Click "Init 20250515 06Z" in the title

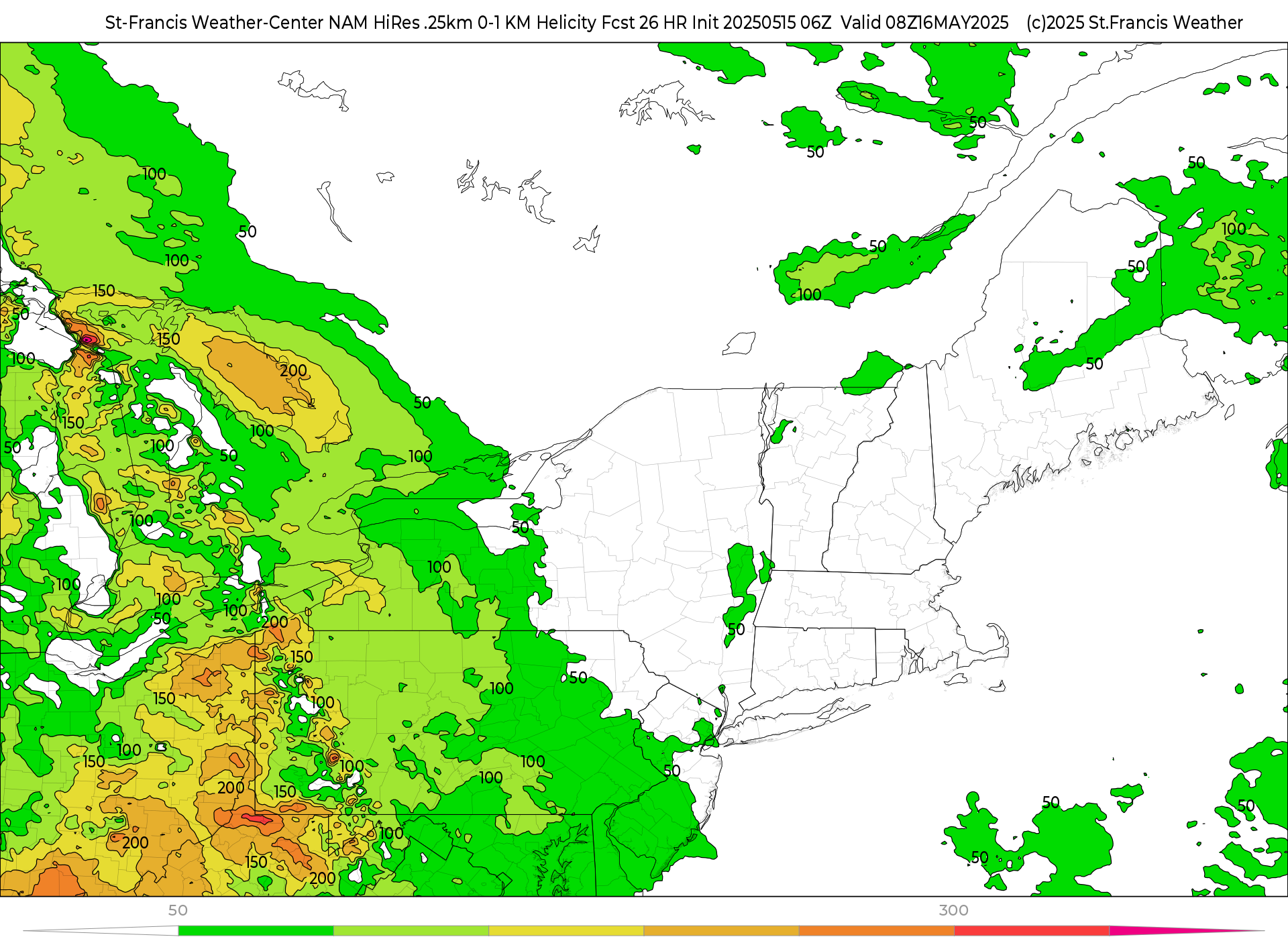[761, 23]
